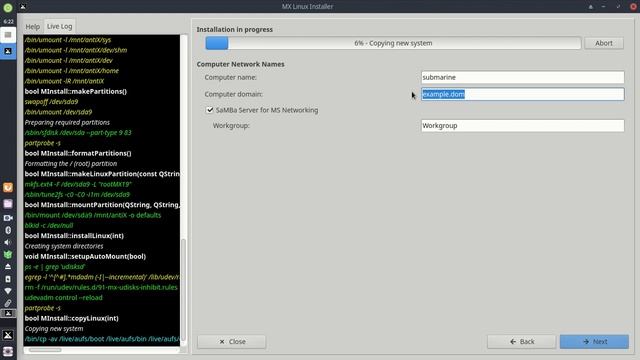Click log line 'bool MInstall::copyLinux(int)'
Screen dimensions: 640x360
click(71, 318)
